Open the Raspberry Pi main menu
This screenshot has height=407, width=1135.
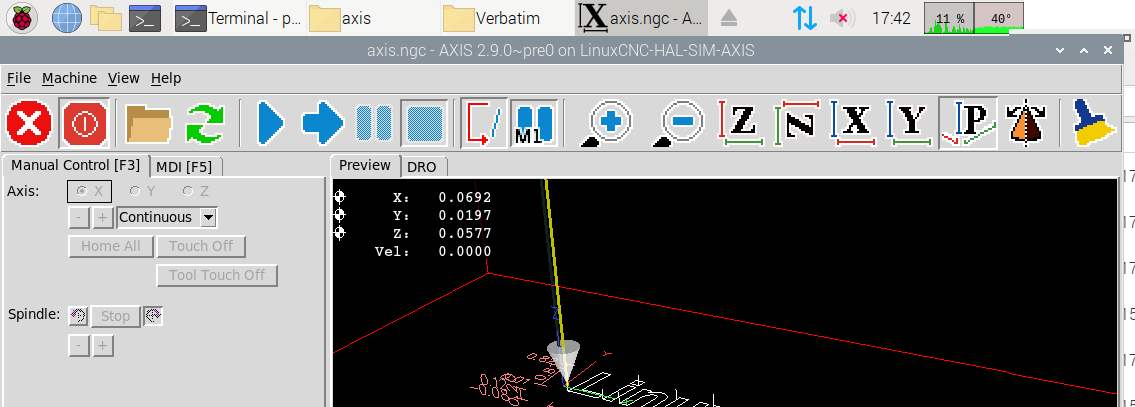point(24,18)
